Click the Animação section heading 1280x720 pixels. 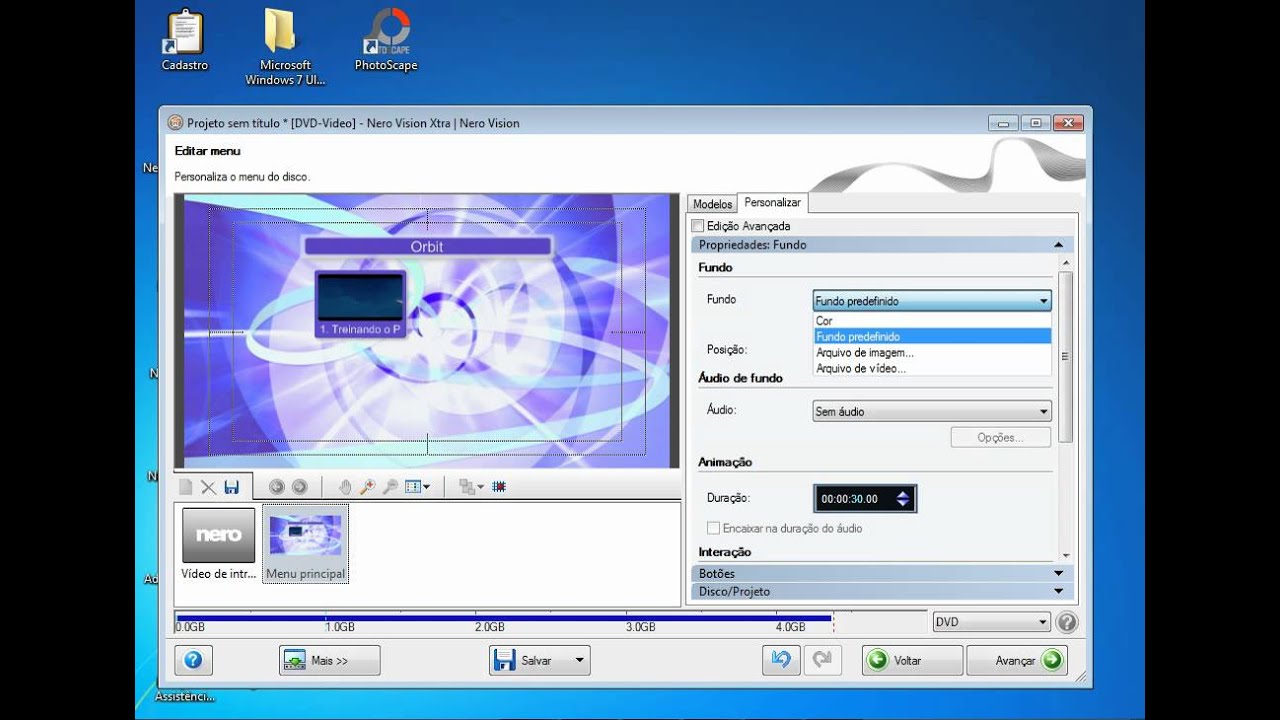(725, 462)
